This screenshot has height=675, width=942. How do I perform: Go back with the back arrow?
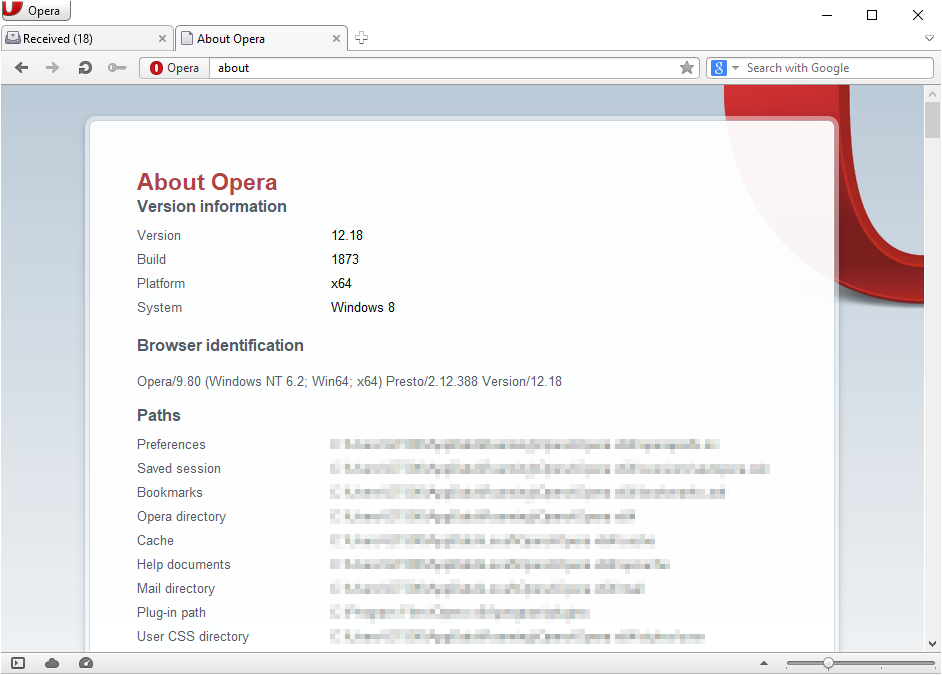(x=22, y=68)
